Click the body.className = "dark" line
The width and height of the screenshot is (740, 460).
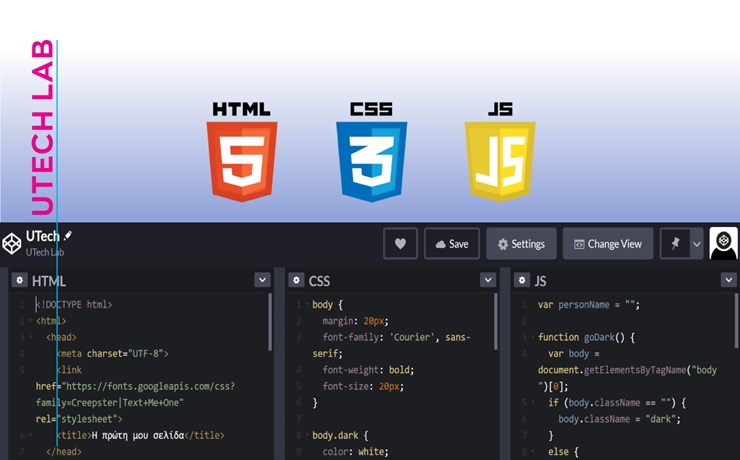(619, 419)
